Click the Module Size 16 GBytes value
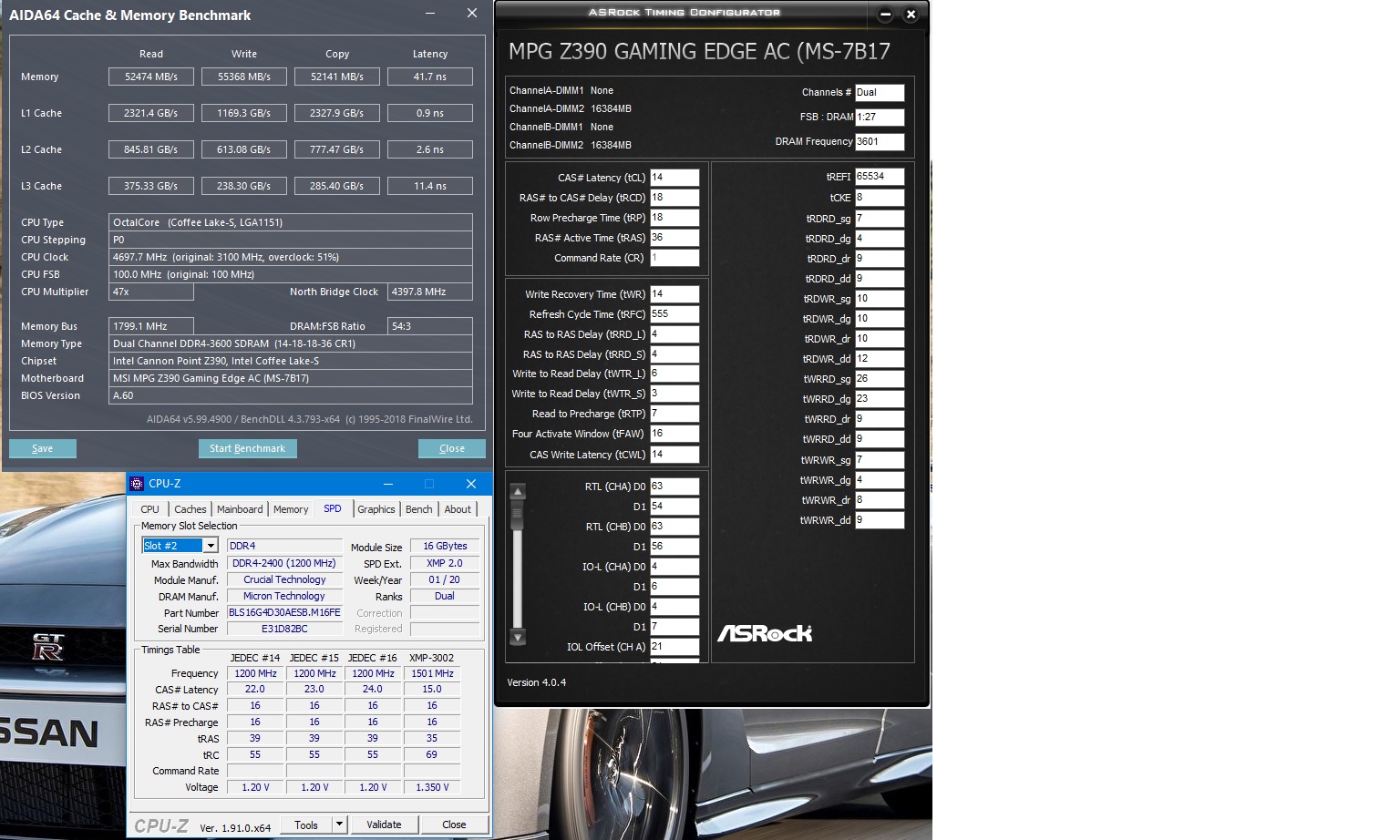 click(445, 546)
